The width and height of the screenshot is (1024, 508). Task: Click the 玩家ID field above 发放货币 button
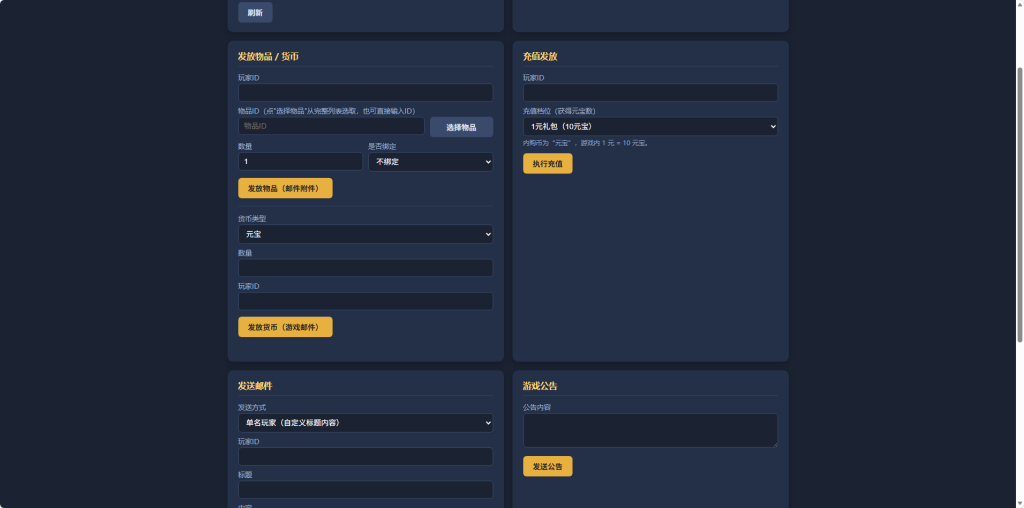365,301
